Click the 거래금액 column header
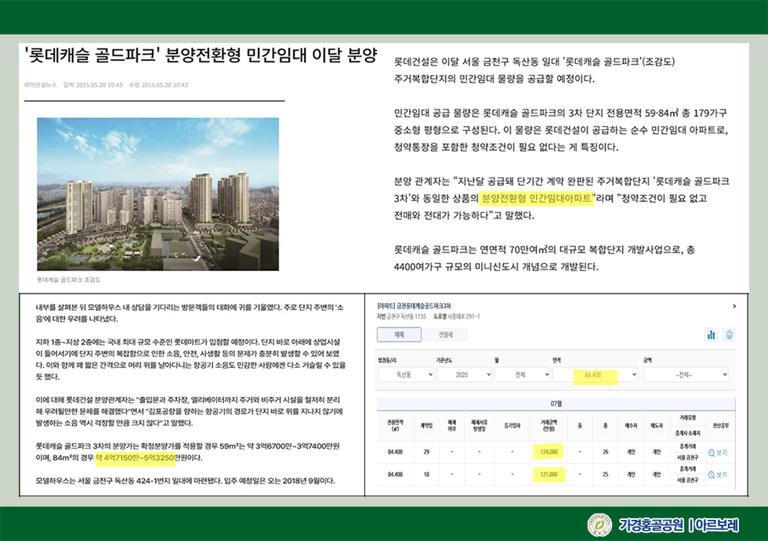 coord(549,425)
